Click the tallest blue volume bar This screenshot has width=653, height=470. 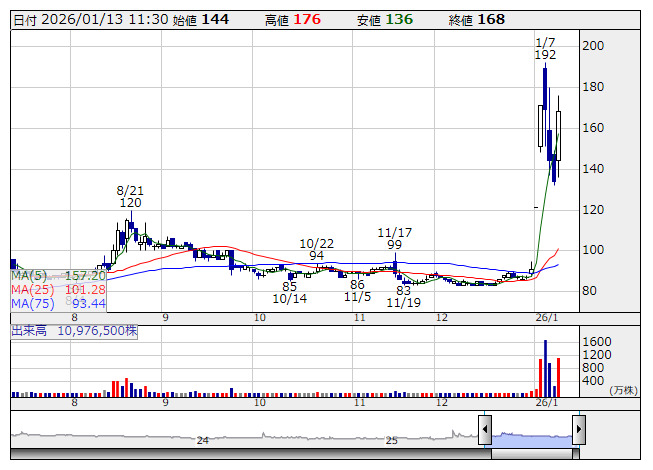545,368
